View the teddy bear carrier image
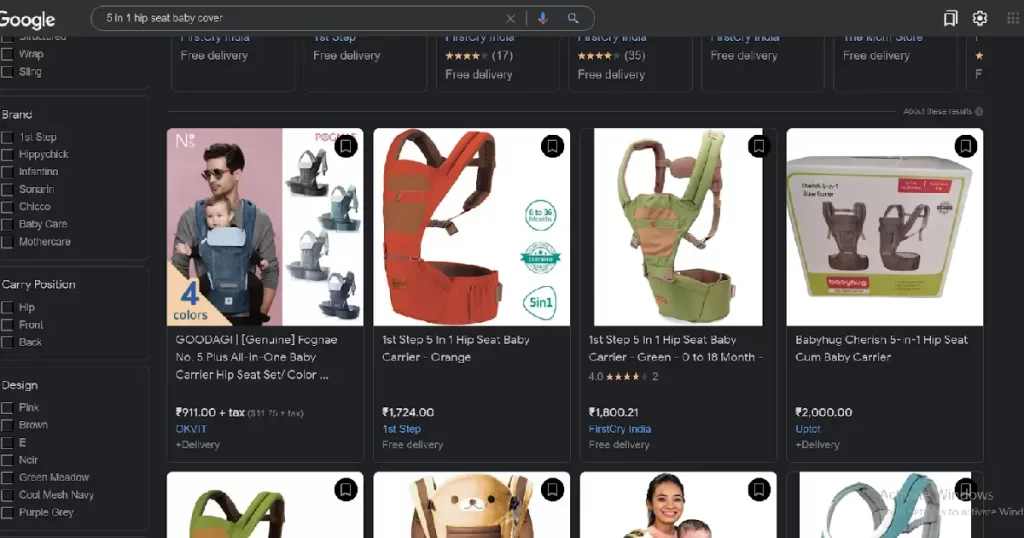This screenshot has width=1024, height=538. pyautogui.click(x=472, y=505)
